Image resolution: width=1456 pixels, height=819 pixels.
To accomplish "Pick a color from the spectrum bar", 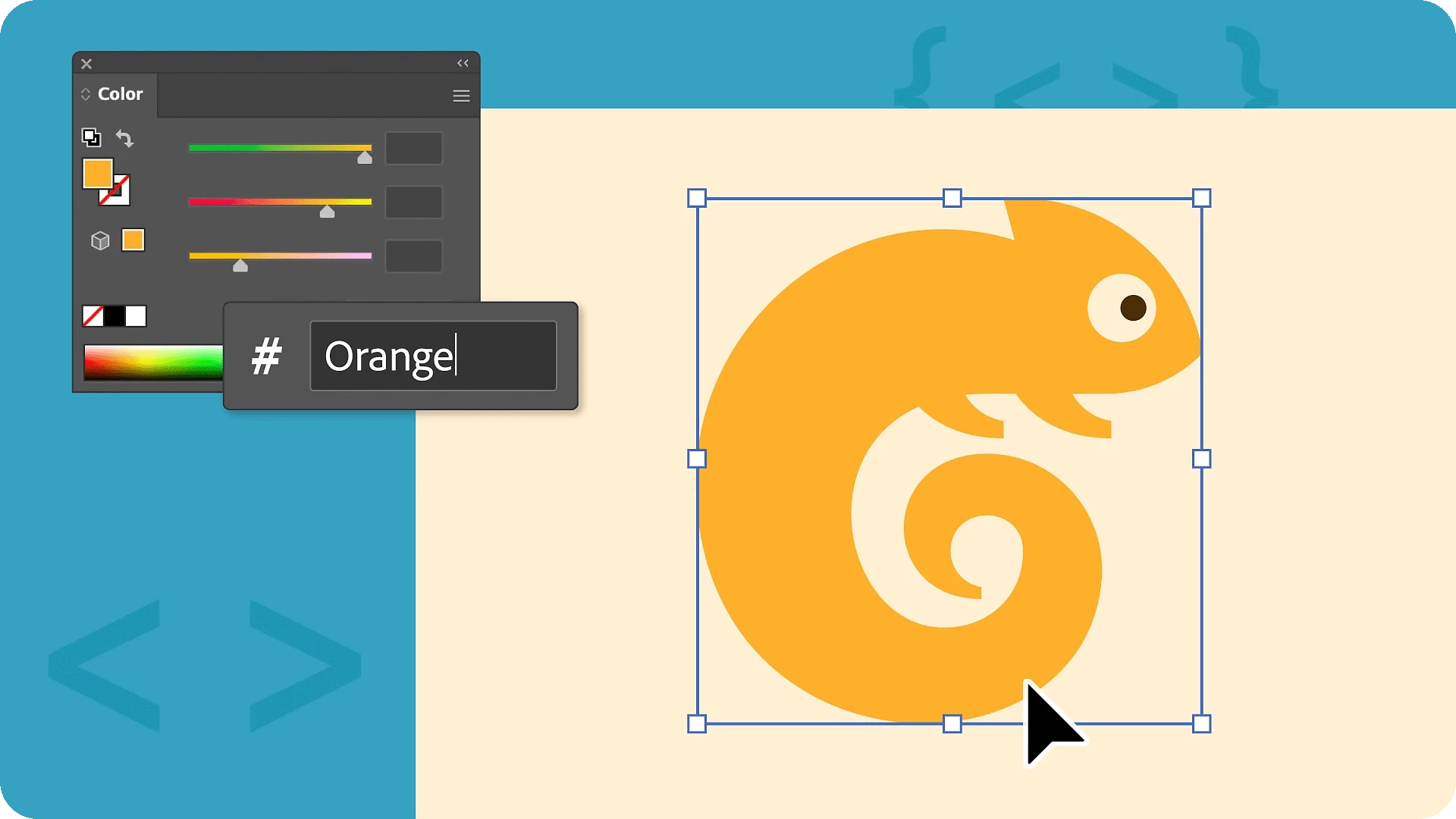I will 153,362.
